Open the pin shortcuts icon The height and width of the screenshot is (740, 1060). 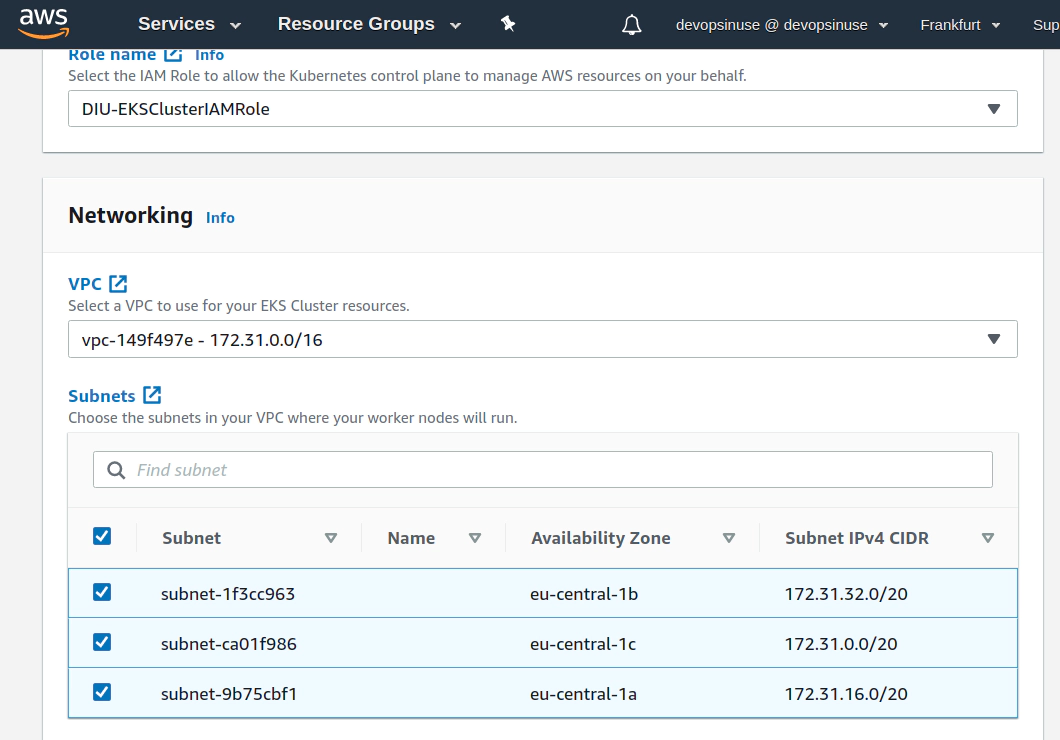click(x=508, y=24)
